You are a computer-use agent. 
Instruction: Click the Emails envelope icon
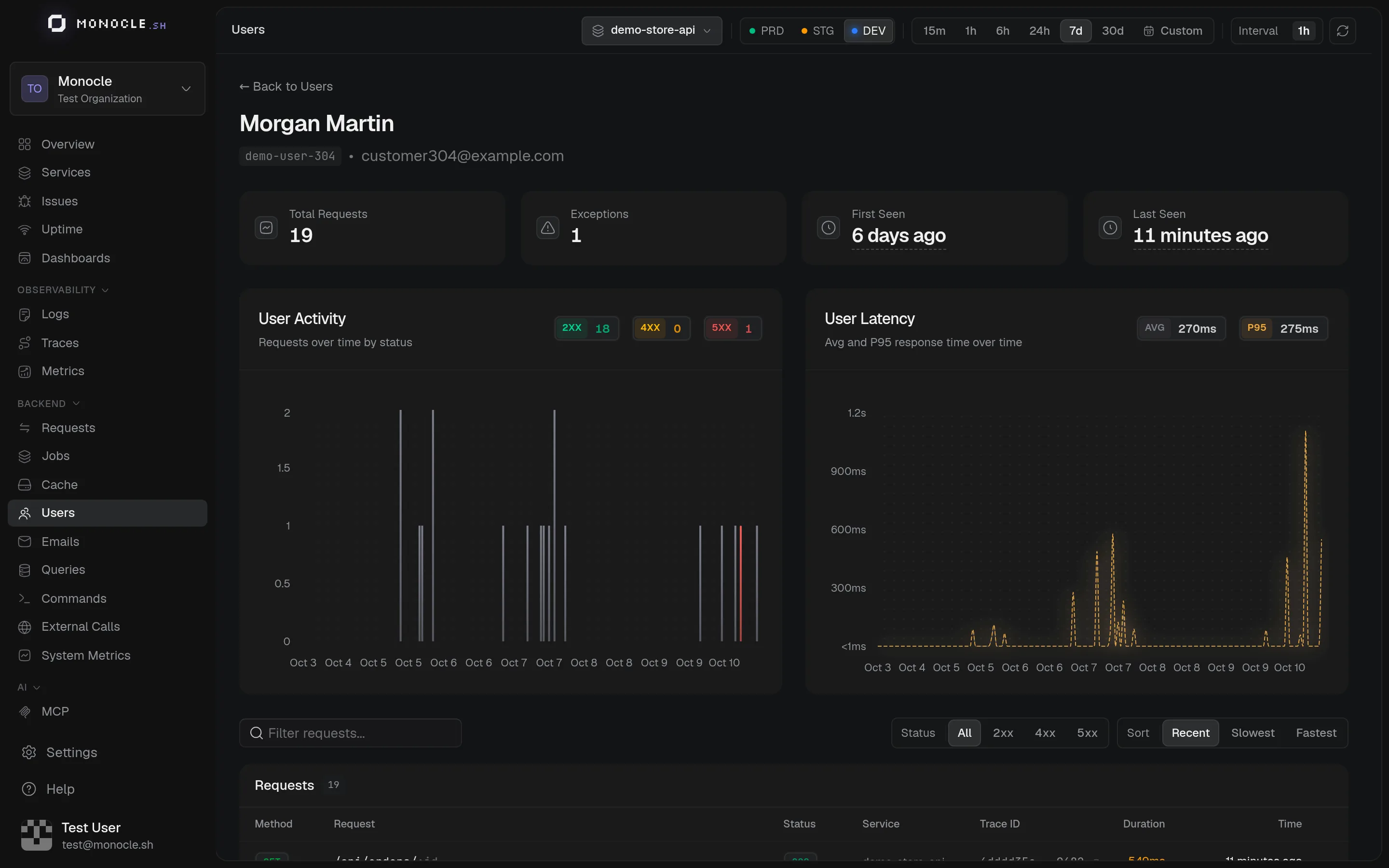click(25, 542)
